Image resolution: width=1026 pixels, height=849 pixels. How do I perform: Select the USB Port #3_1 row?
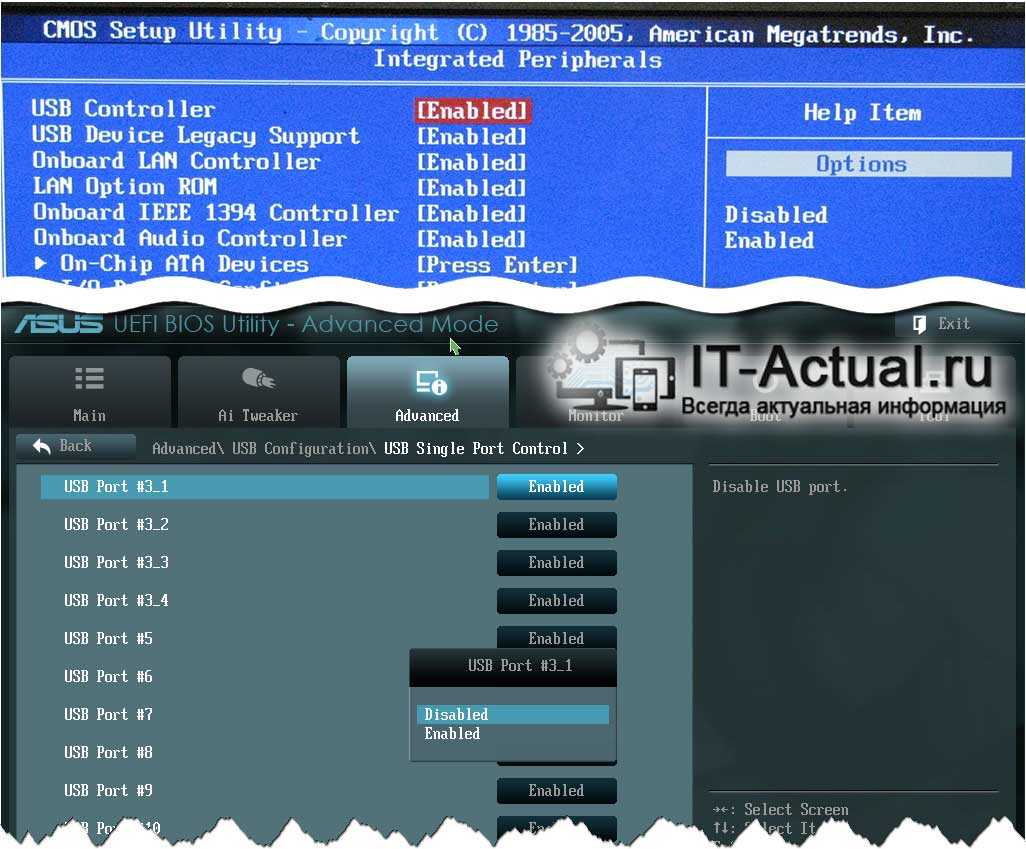(x=264, y=486)
